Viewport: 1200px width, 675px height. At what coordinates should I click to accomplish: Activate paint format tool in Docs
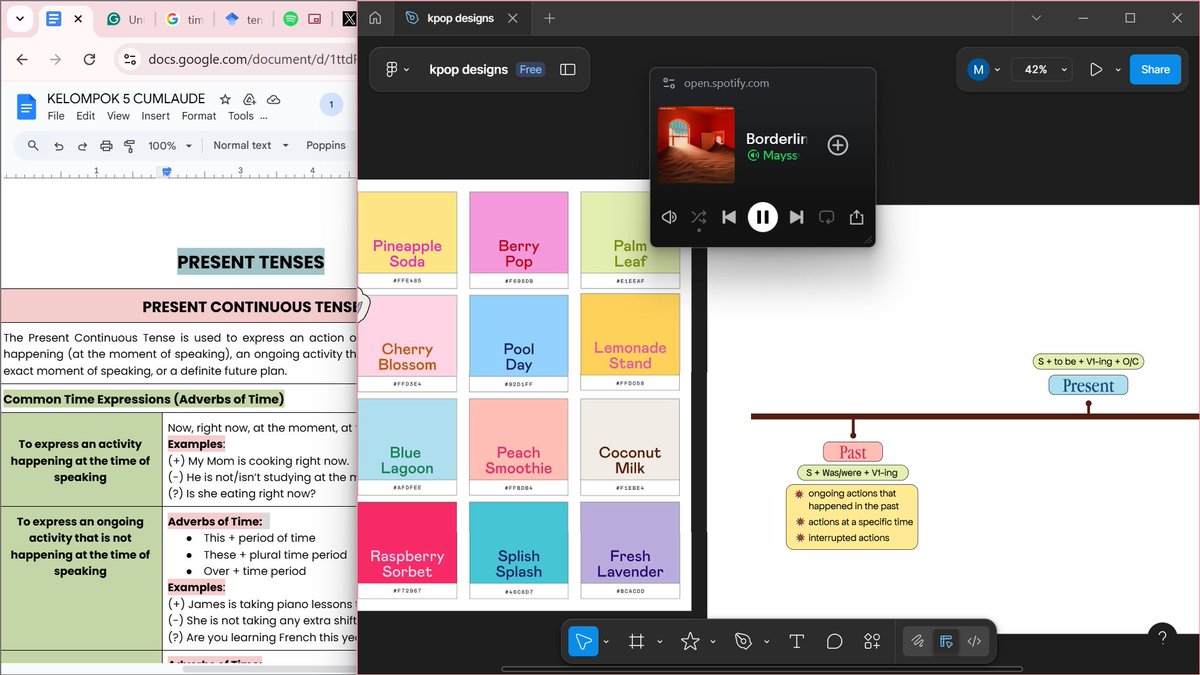130,145
